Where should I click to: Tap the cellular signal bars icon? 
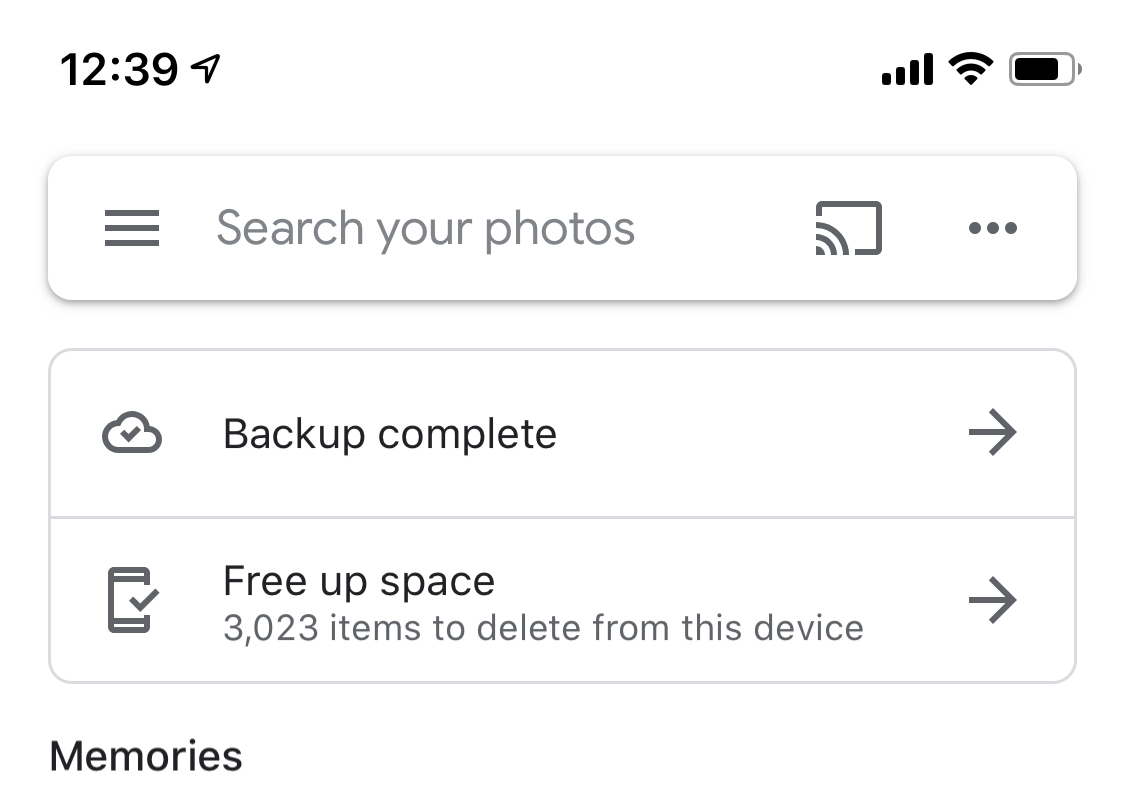[908, 69]
